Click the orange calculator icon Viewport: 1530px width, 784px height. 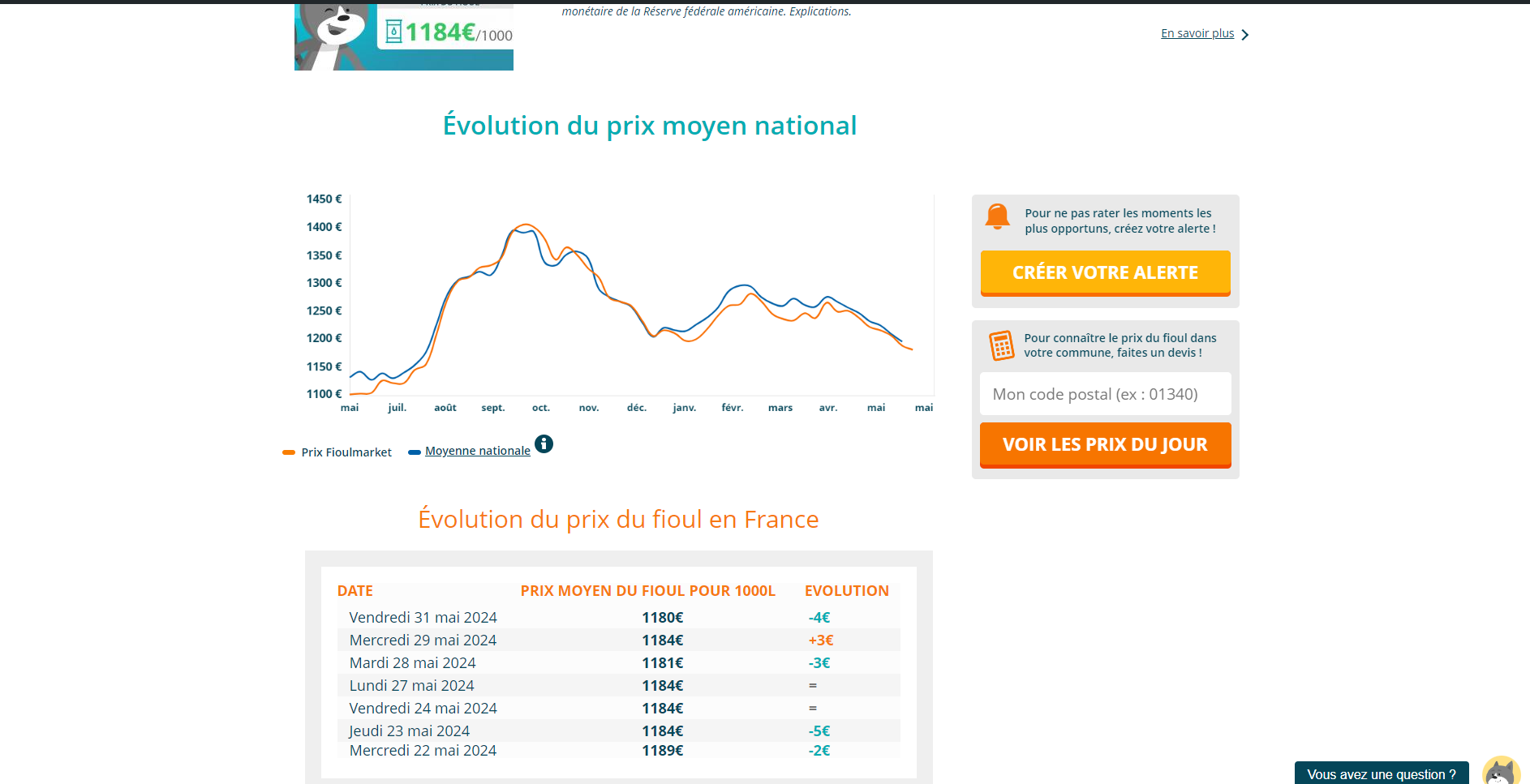pyautogui.click(x=1001, y=345)
